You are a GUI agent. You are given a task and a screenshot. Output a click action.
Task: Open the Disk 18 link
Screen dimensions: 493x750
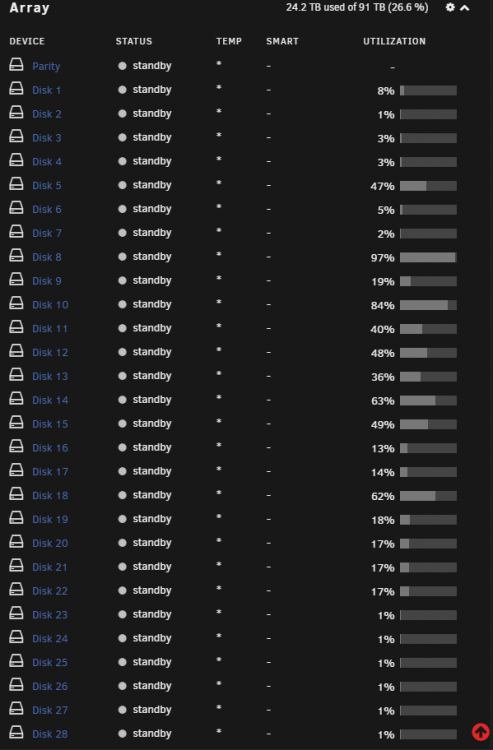[x=50, y=496]
